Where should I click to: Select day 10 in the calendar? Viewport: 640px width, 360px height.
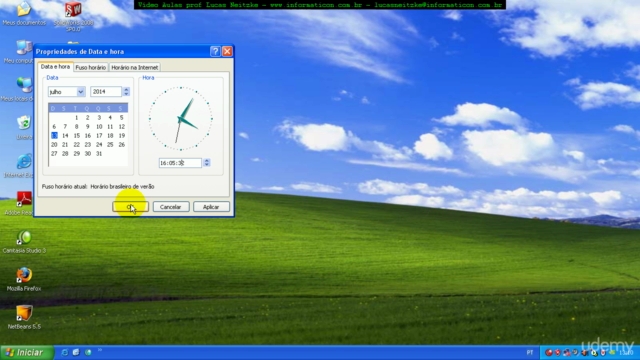(x=99, y=127)
